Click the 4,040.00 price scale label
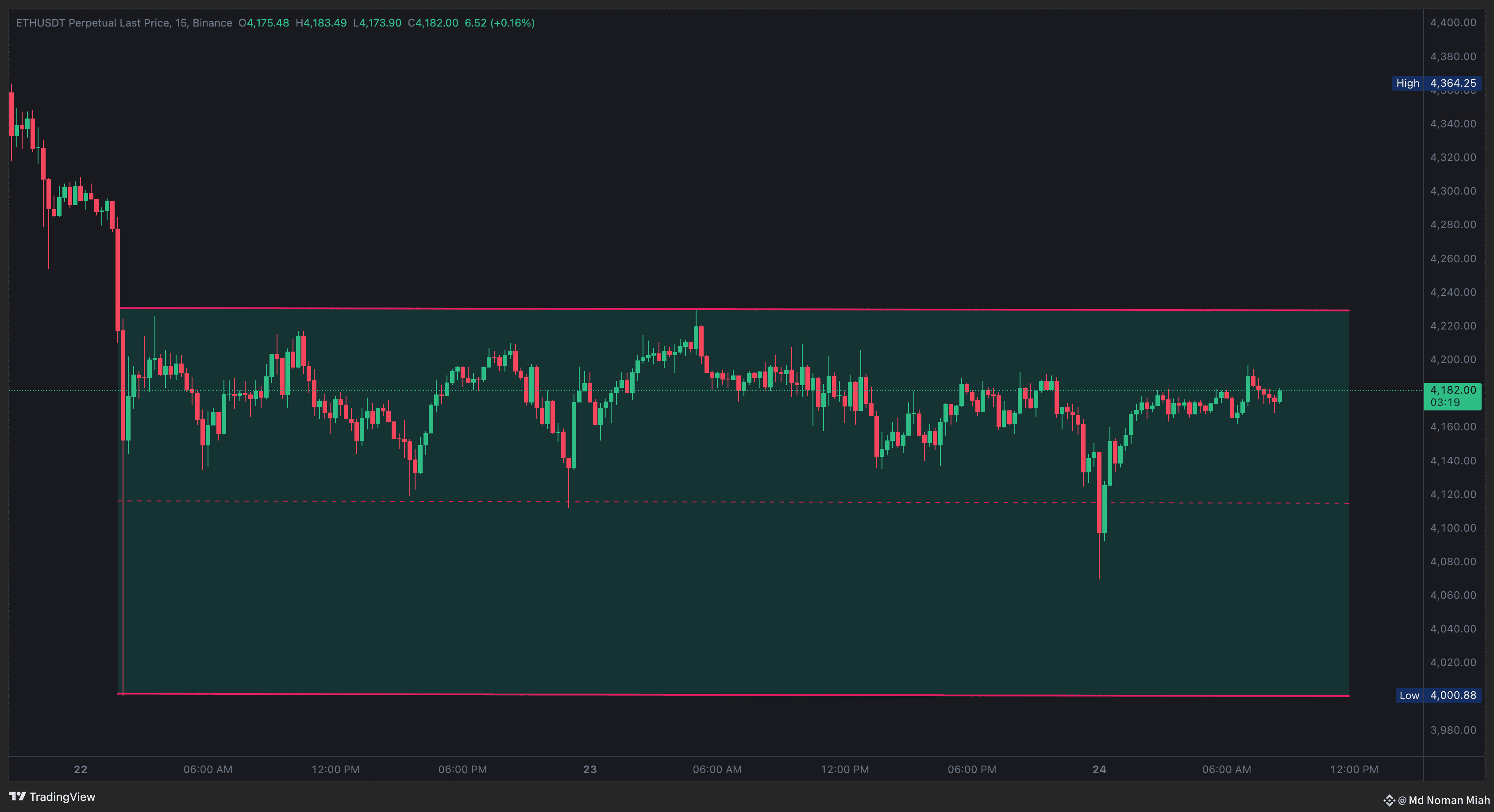Viewport: 1494px width, 812px height. point(1453,629)
